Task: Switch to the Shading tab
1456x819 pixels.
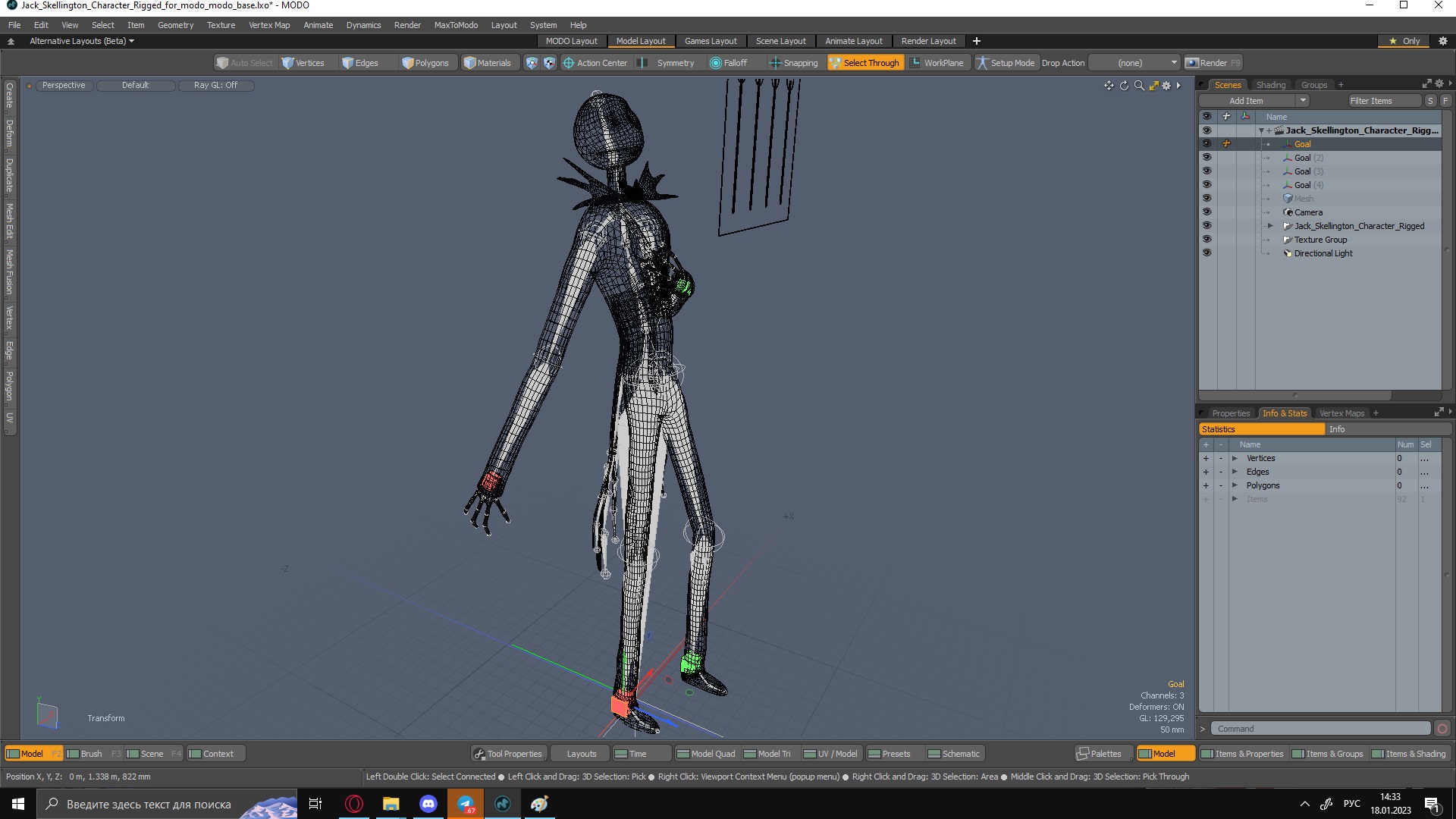Action: (x=1270, y=85)
